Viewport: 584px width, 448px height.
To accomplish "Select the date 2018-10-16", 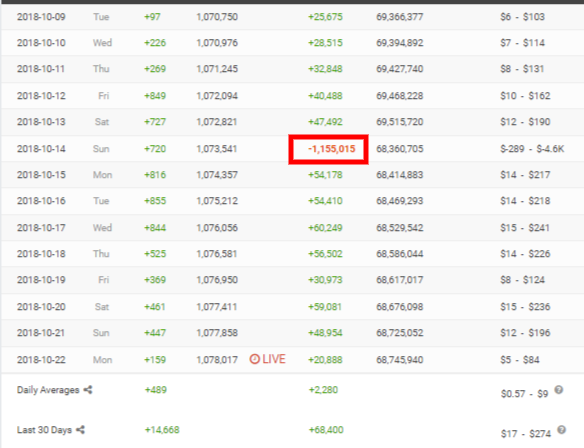I will 41,201.
